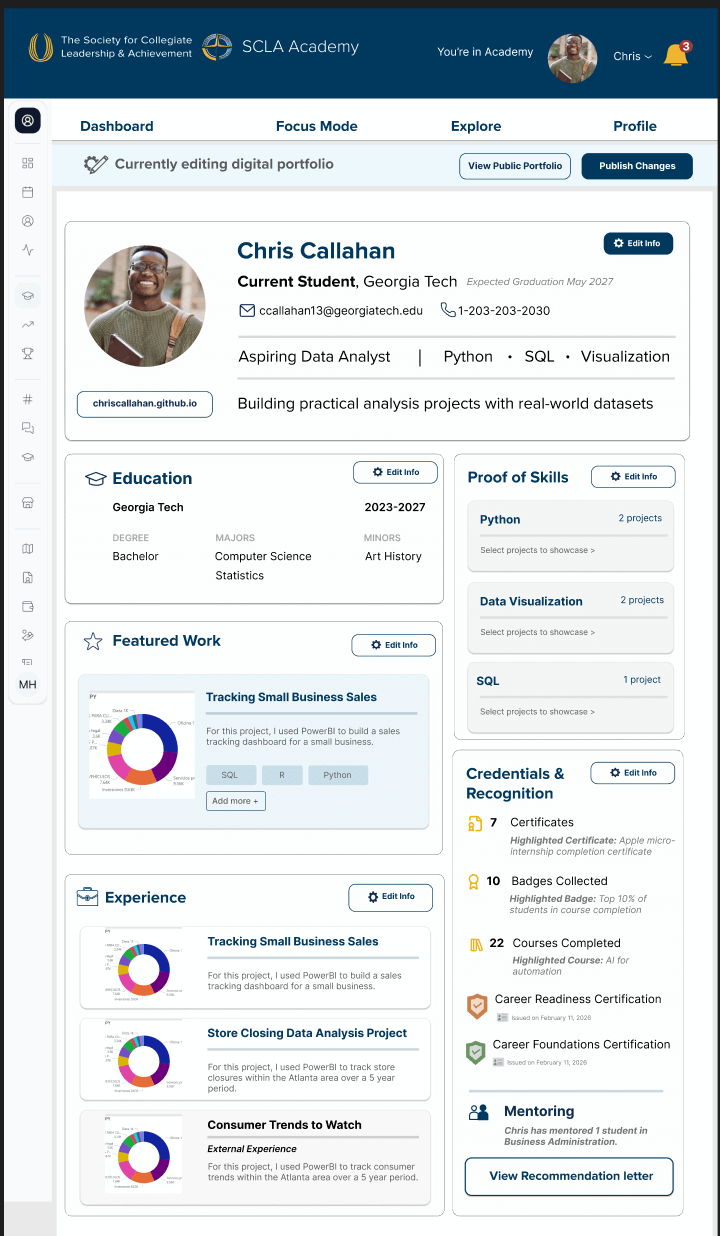Switch to the Focus Mode tab
The height and width of the screenshot is (1236, 720).
coord(316,126)
